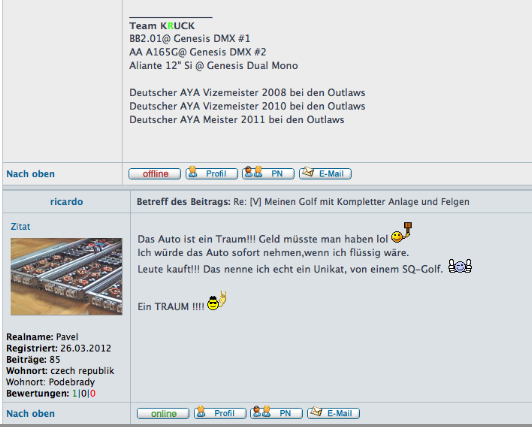Click the hammer smiley emoticon

coord(402,232)
